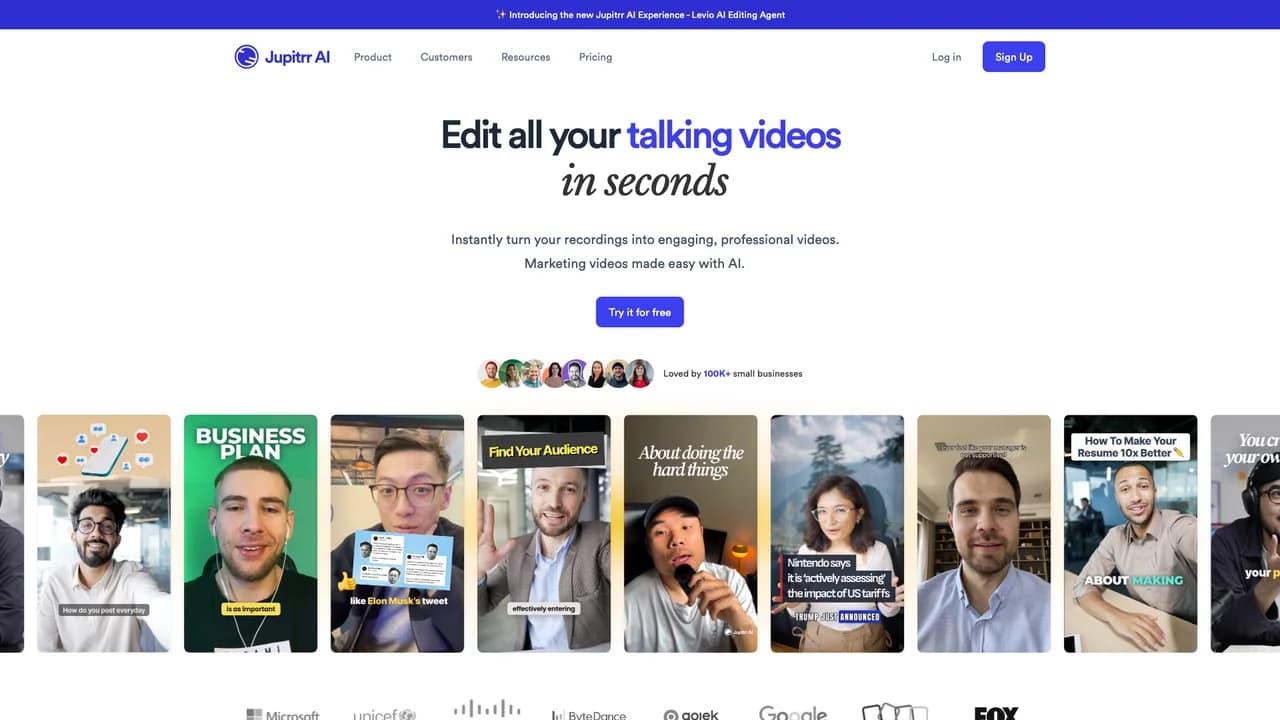Open the Elon Musk's tweet video thumbnail

pyautogui.click(x=397, y=534)
